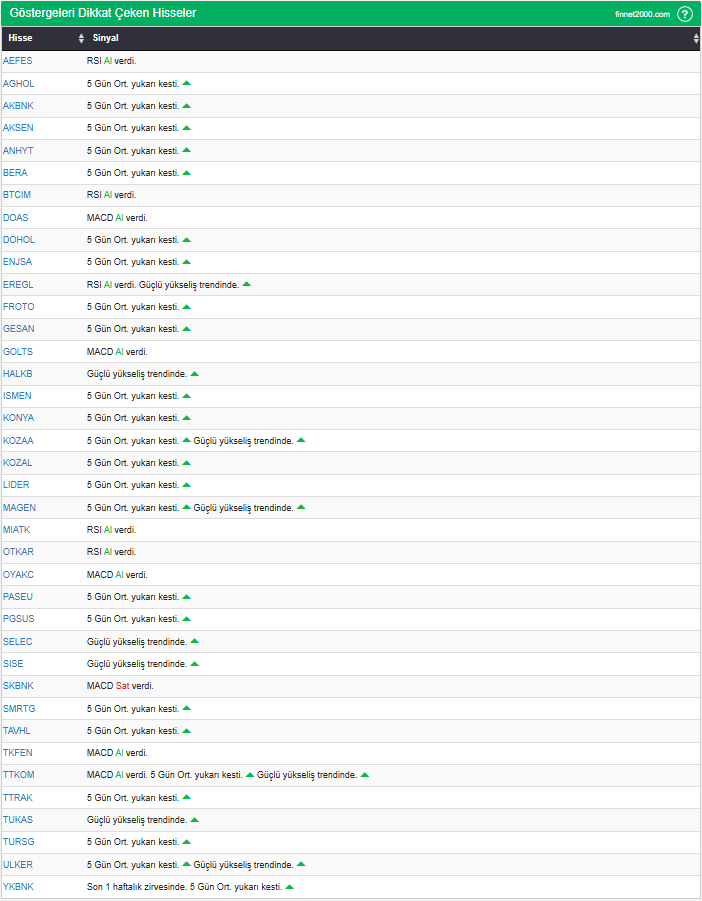
Task: Click the second green arrow in KOZAA row
Action: coord(301,440)
